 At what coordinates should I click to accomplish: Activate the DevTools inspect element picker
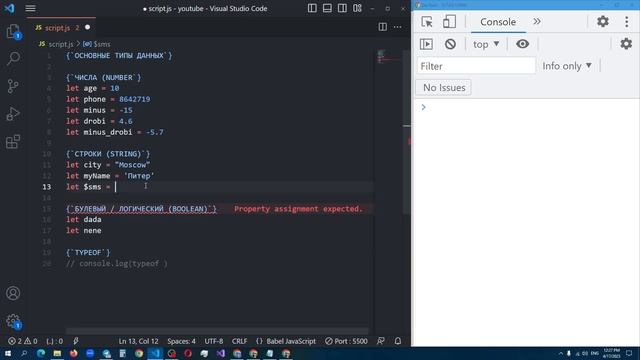tap(427, 22)
